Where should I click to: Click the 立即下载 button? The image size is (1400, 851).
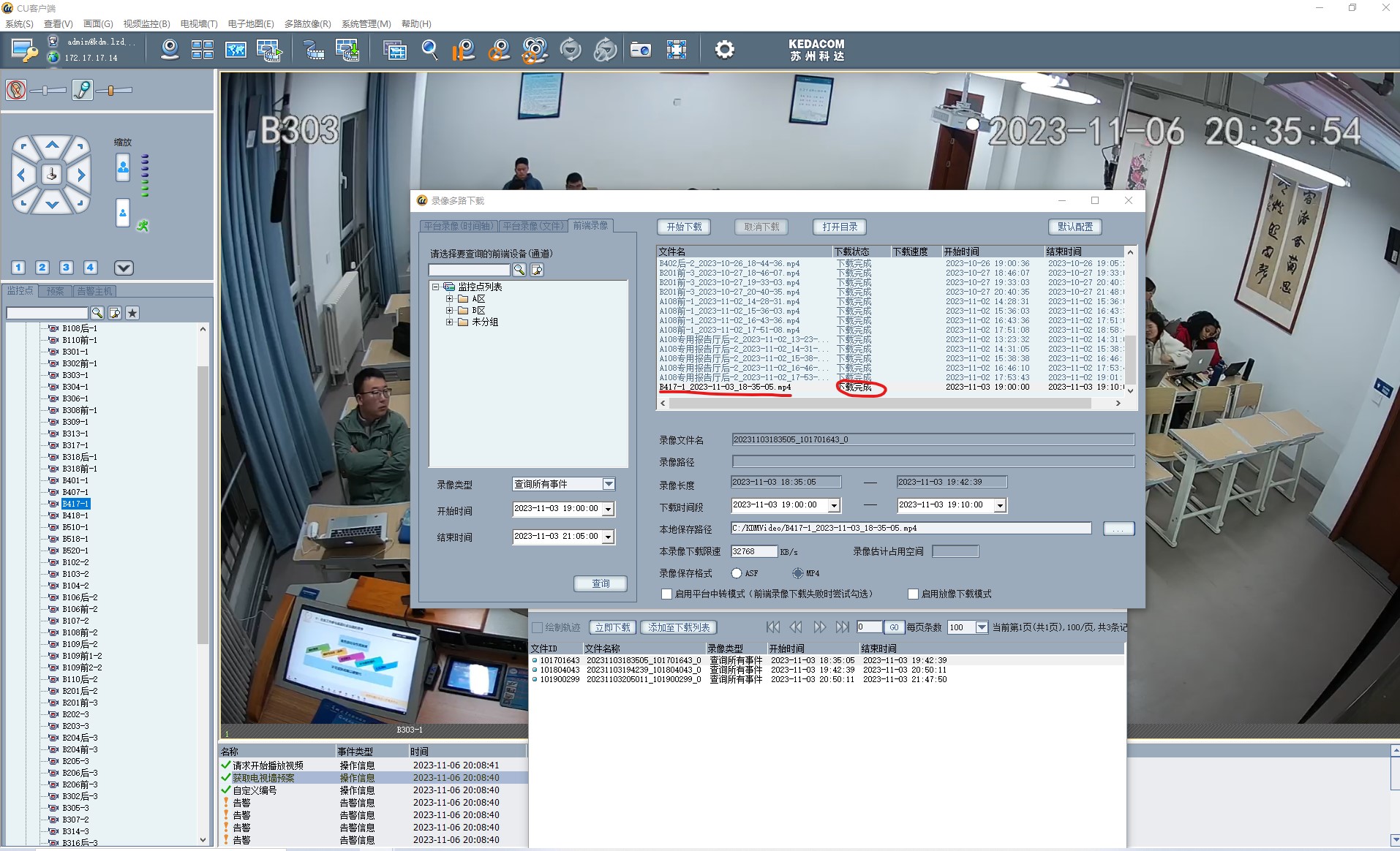[x=612, y=627]
